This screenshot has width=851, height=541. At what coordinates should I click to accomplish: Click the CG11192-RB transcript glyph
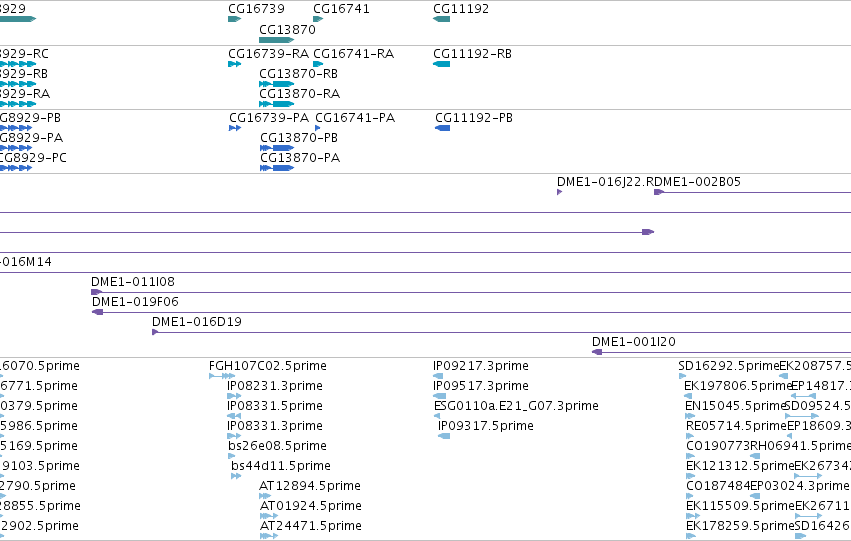click(441, 64)
